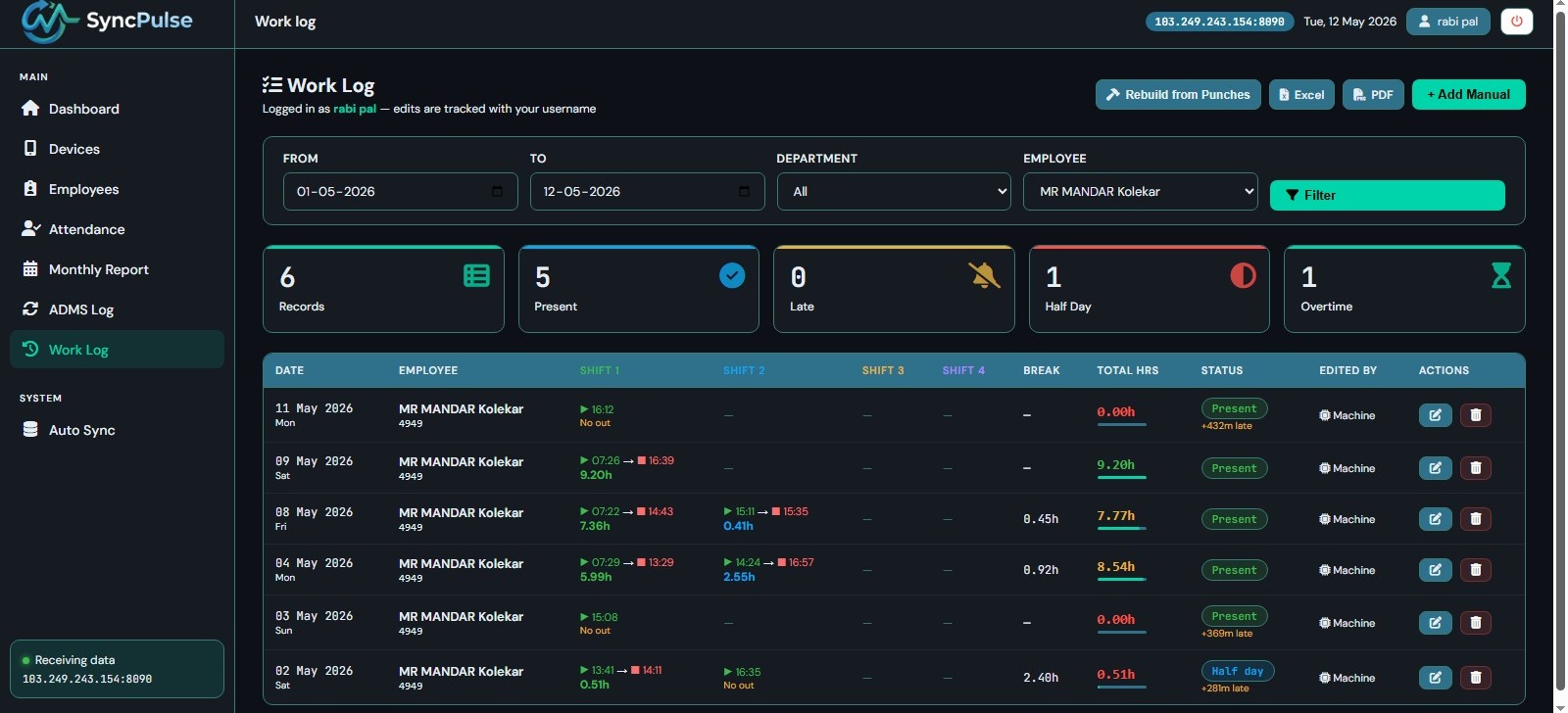
Task: Click the Overtime hourglass icon
Action: tap(1500, 276)
